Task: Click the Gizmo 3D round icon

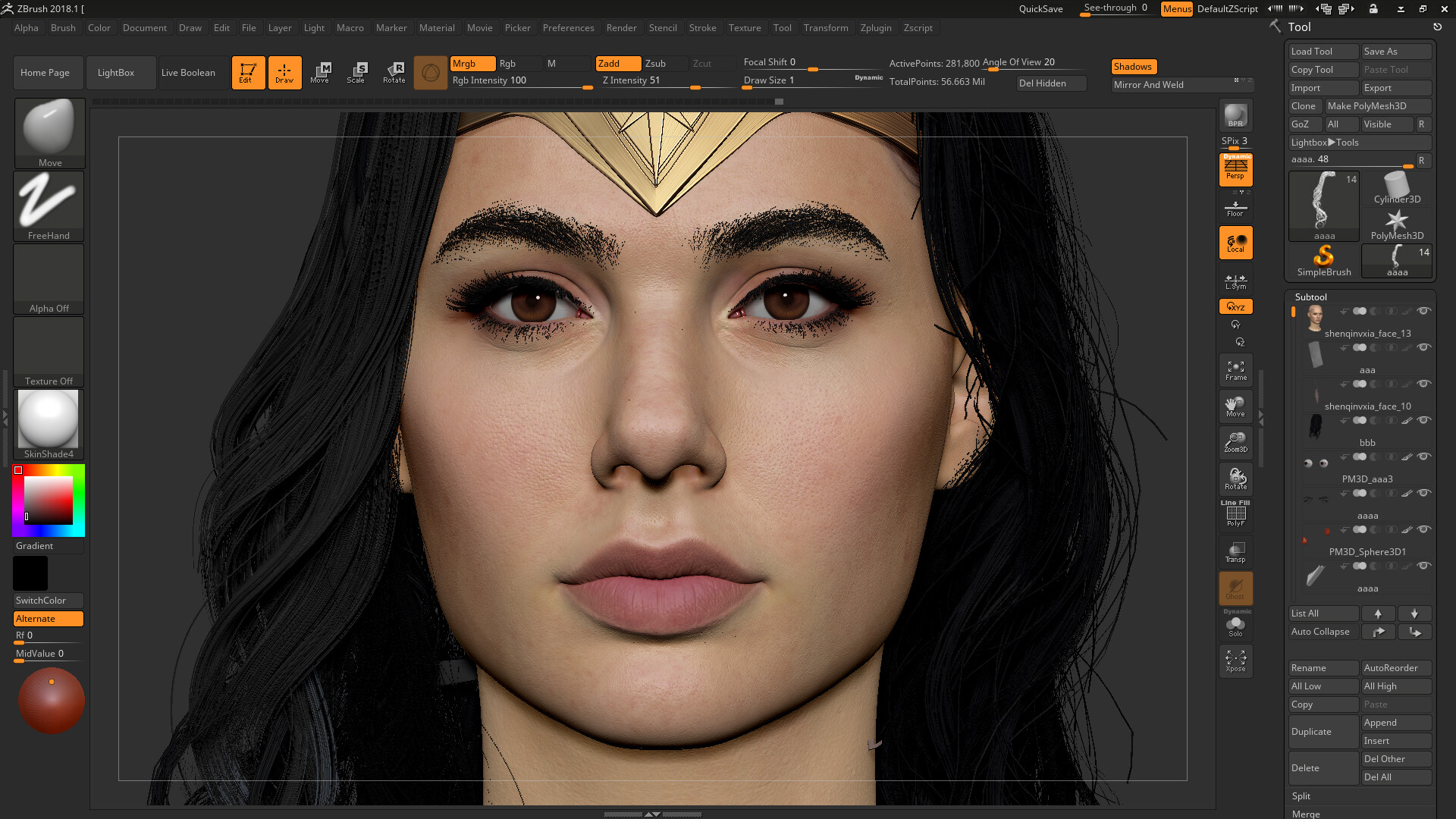Action: point(430,74)
